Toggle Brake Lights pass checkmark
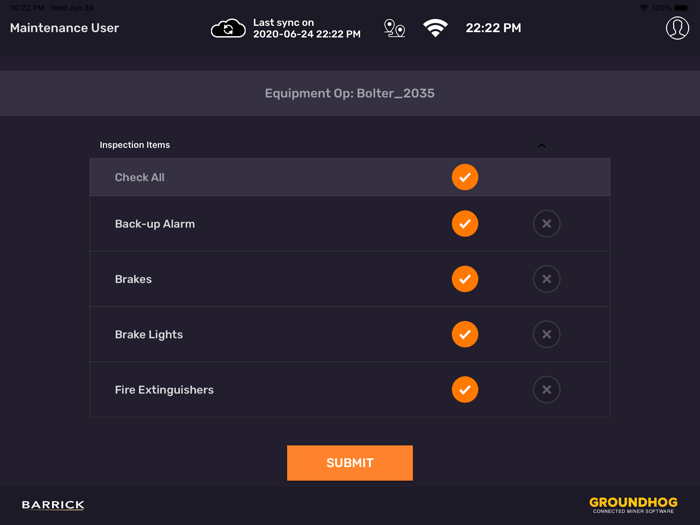 pos(465,334)
